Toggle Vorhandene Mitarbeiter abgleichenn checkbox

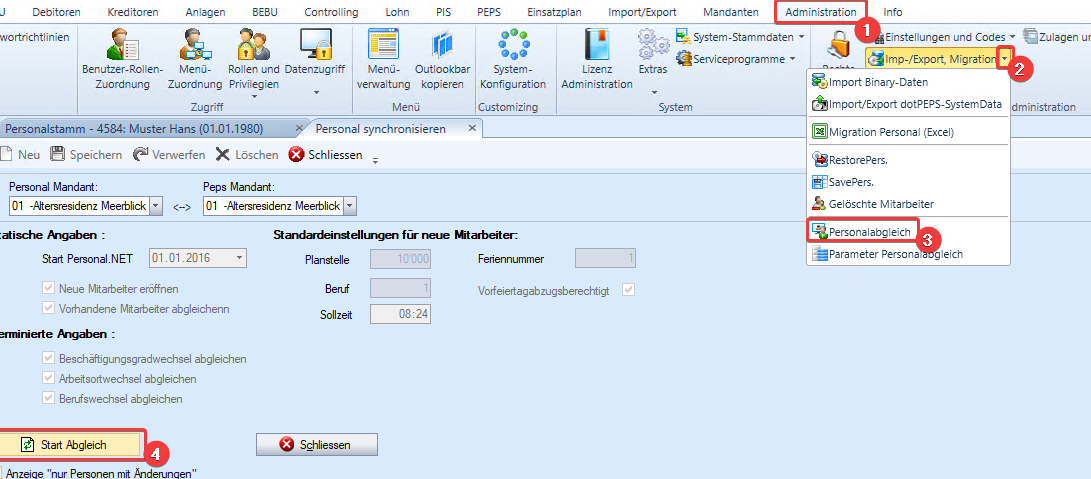click(48, 308)
